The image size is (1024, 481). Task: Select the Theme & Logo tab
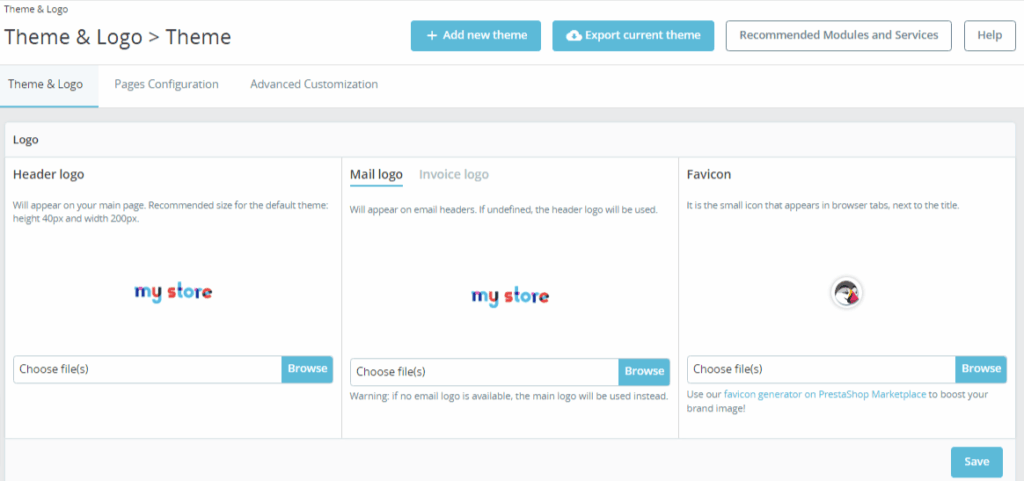tap(46, 85)
